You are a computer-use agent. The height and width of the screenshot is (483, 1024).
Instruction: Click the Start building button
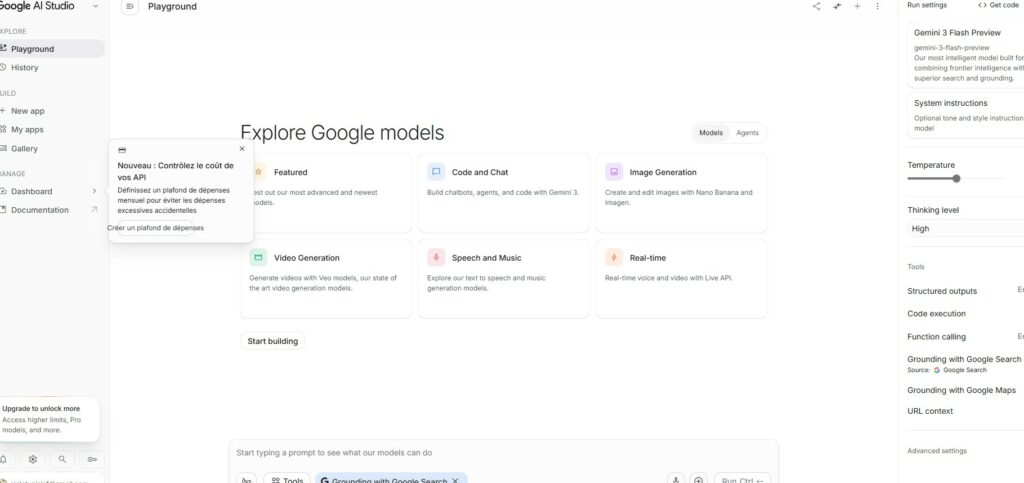[273, 341]
